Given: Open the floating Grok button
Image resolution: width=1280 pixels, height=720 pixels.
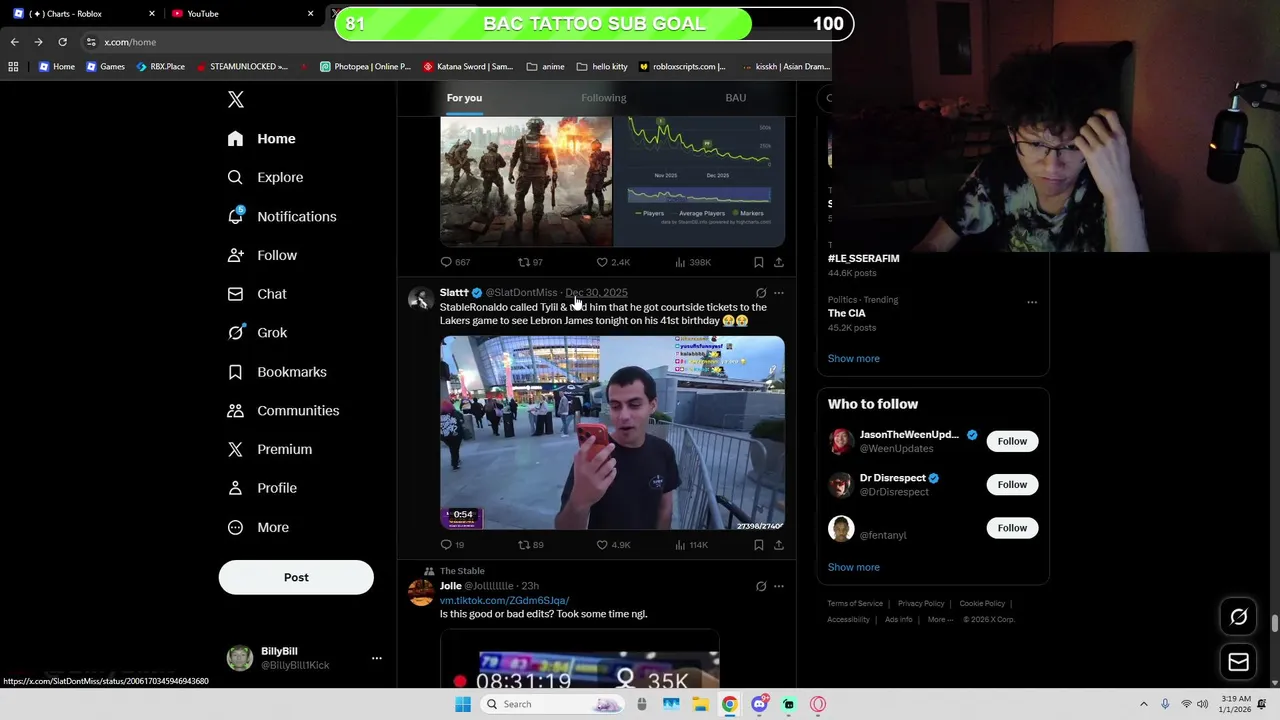Looking at the screenshot, I should click(1238, 617).
